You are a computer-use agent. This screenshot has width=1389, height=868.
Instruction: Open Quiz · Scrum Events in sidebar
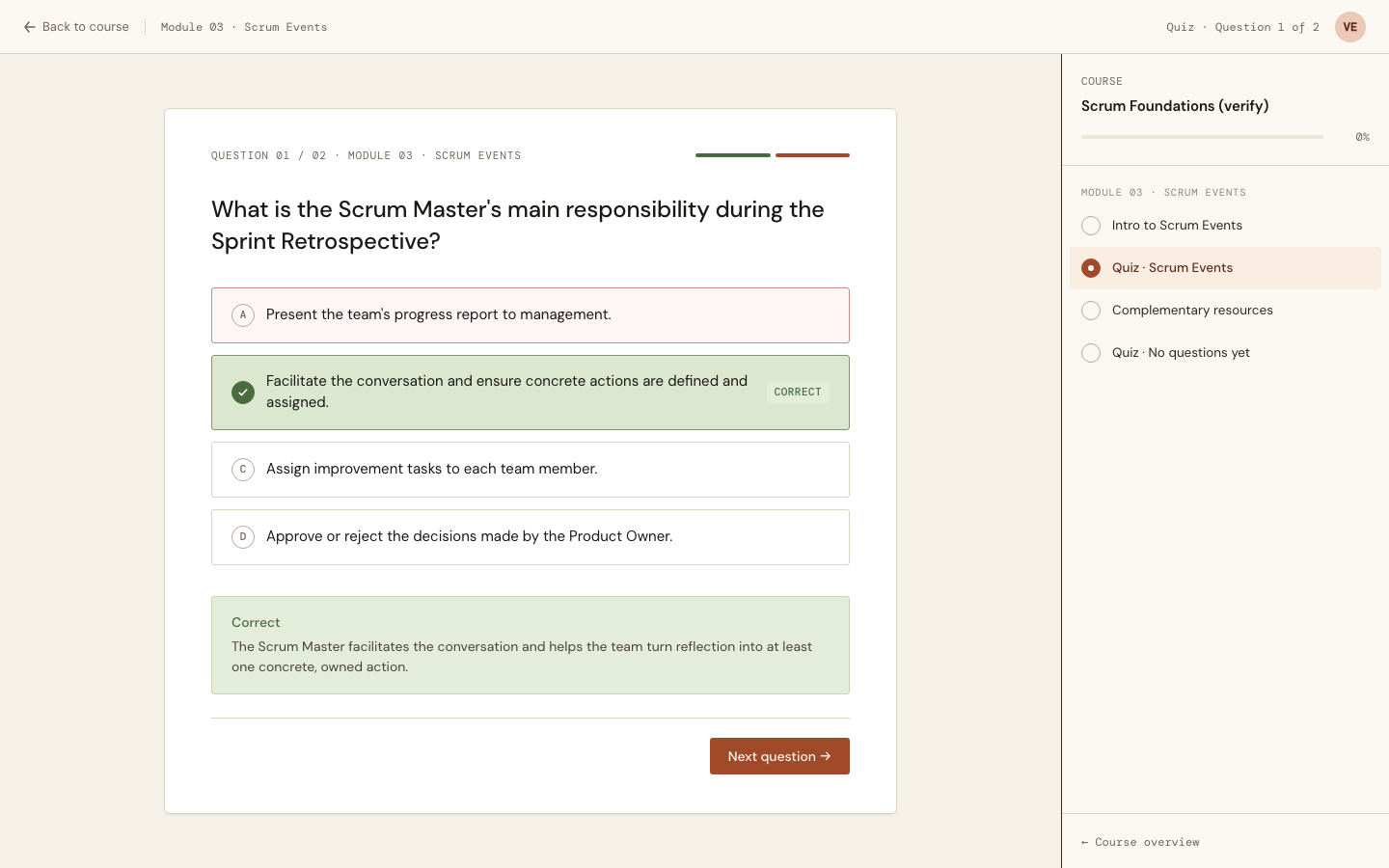point(1225,268)
